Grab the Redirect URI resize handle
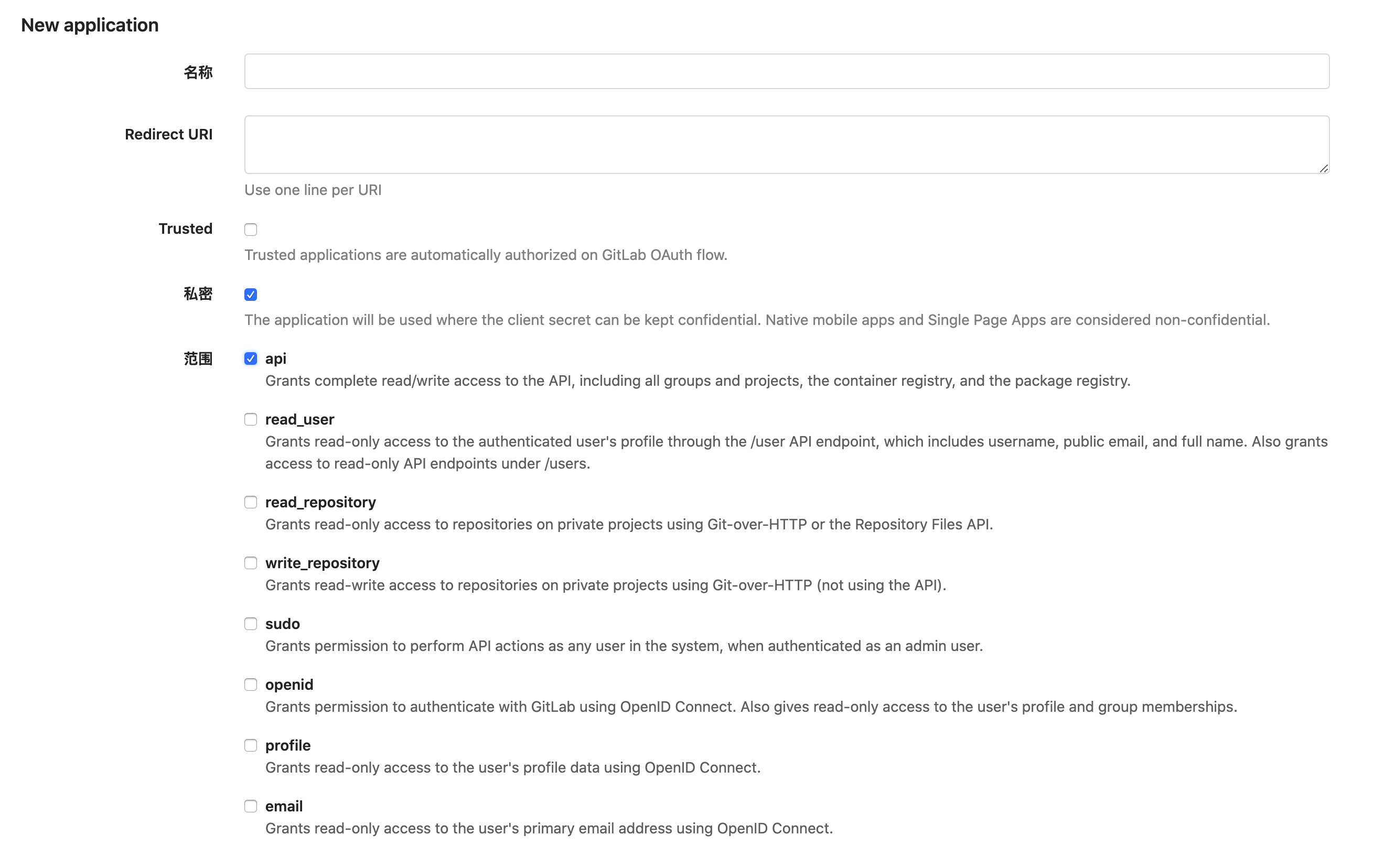 [1323, 168]
